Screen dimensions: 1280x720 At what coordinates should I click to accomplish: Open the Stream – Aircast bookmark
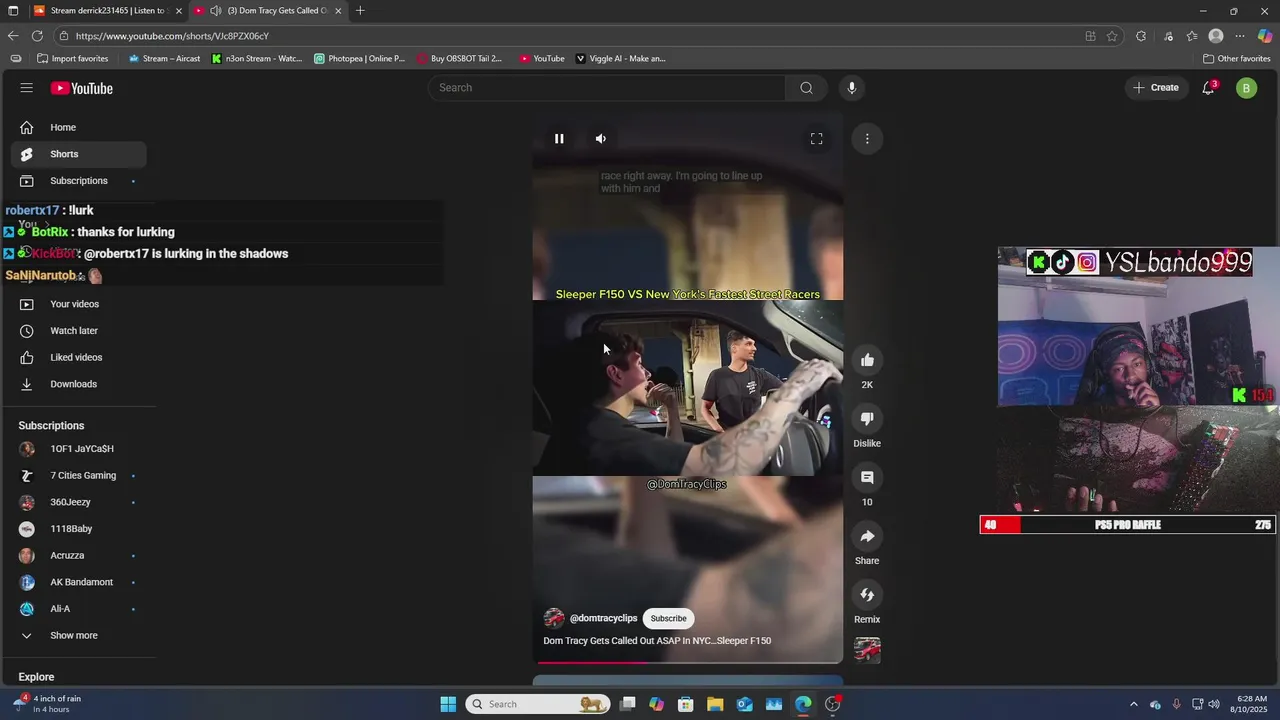tap(165, 59)
